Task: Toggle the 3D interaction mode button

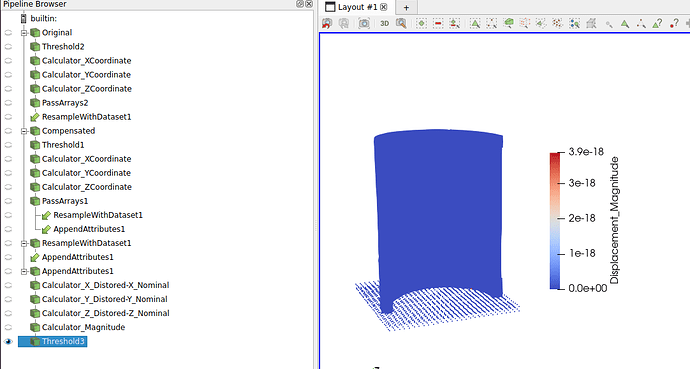Action: (385, 23)
